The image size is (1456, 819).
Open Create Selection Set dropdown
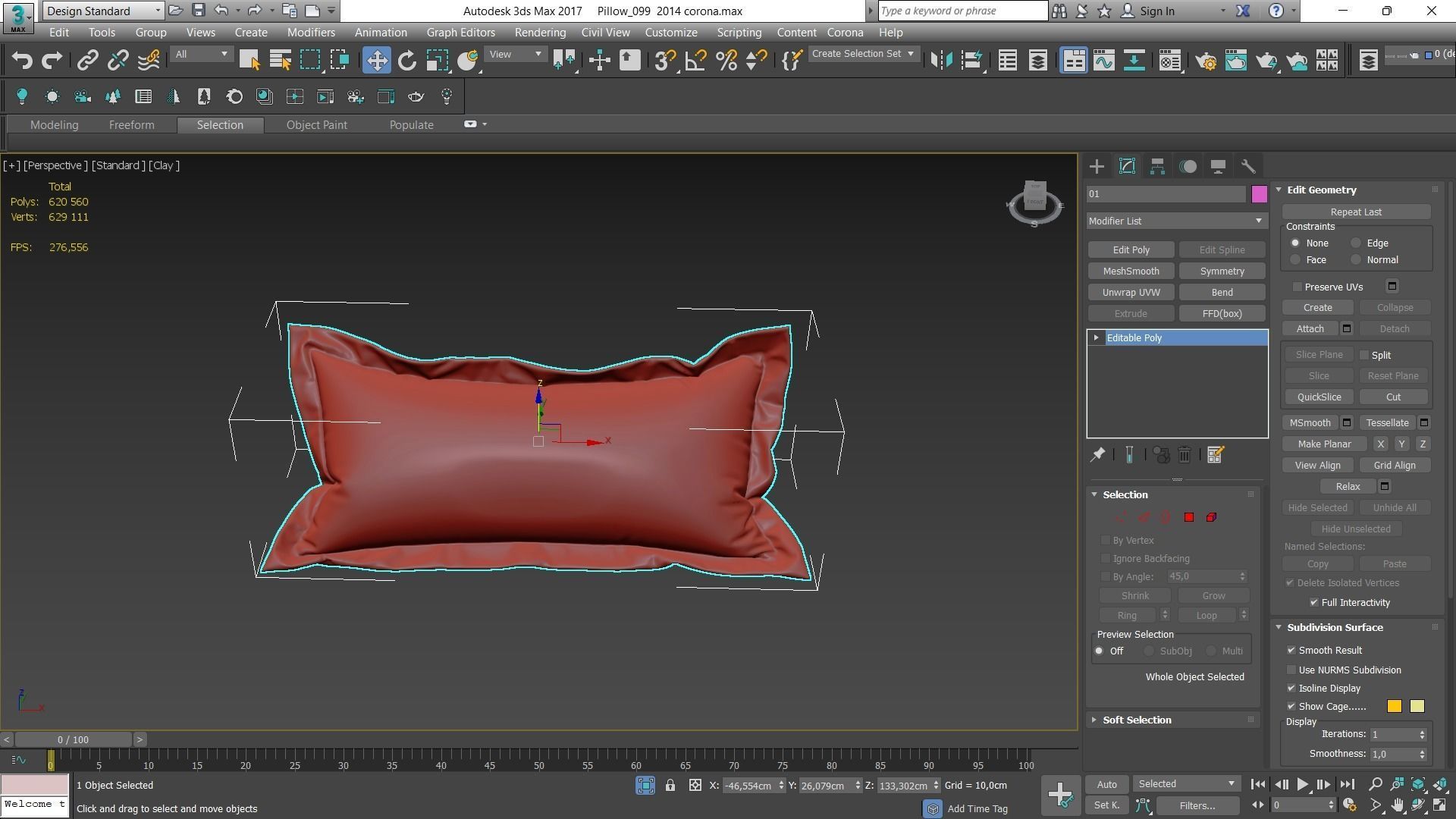click(x=863, y=54)
